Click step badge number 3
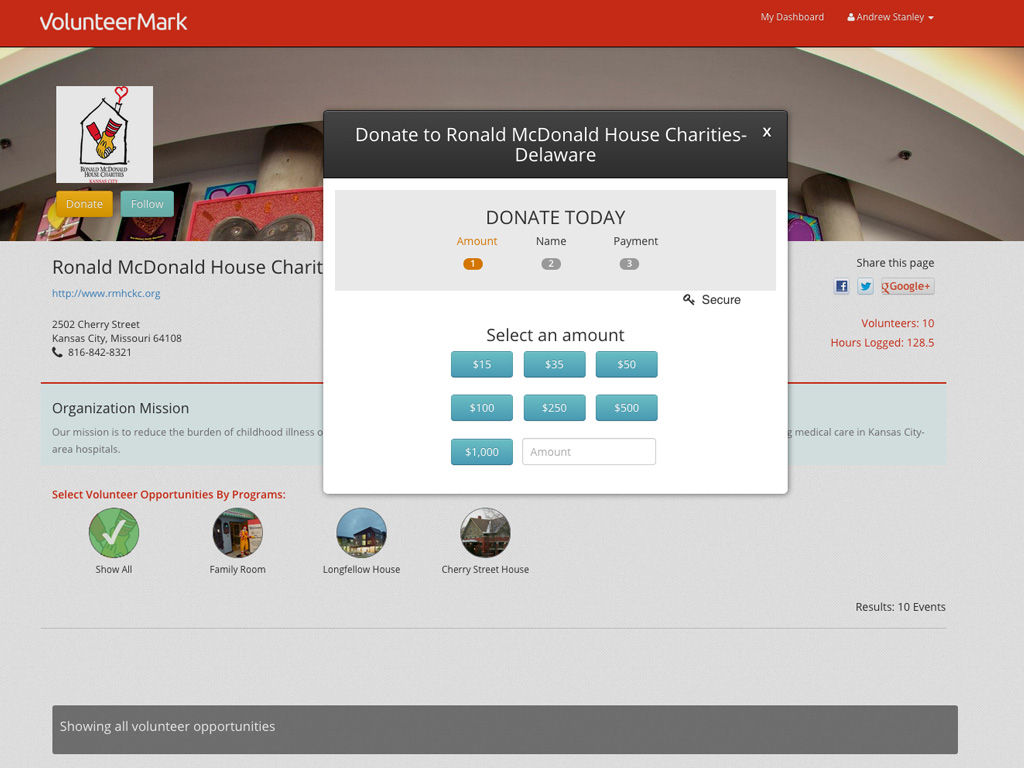The width and height of the screenshot is (1024, 768). 629,264
